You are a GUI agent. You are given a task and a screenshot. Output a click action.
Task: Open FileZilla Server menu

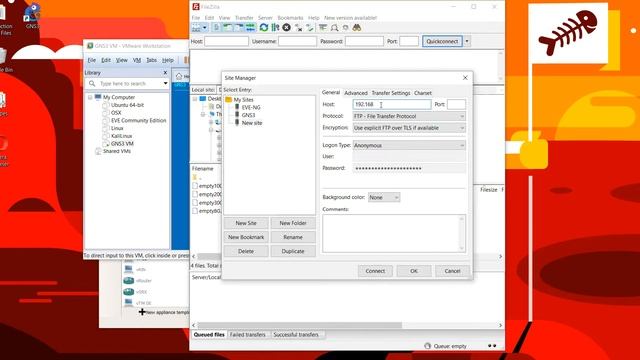[265, 18]
